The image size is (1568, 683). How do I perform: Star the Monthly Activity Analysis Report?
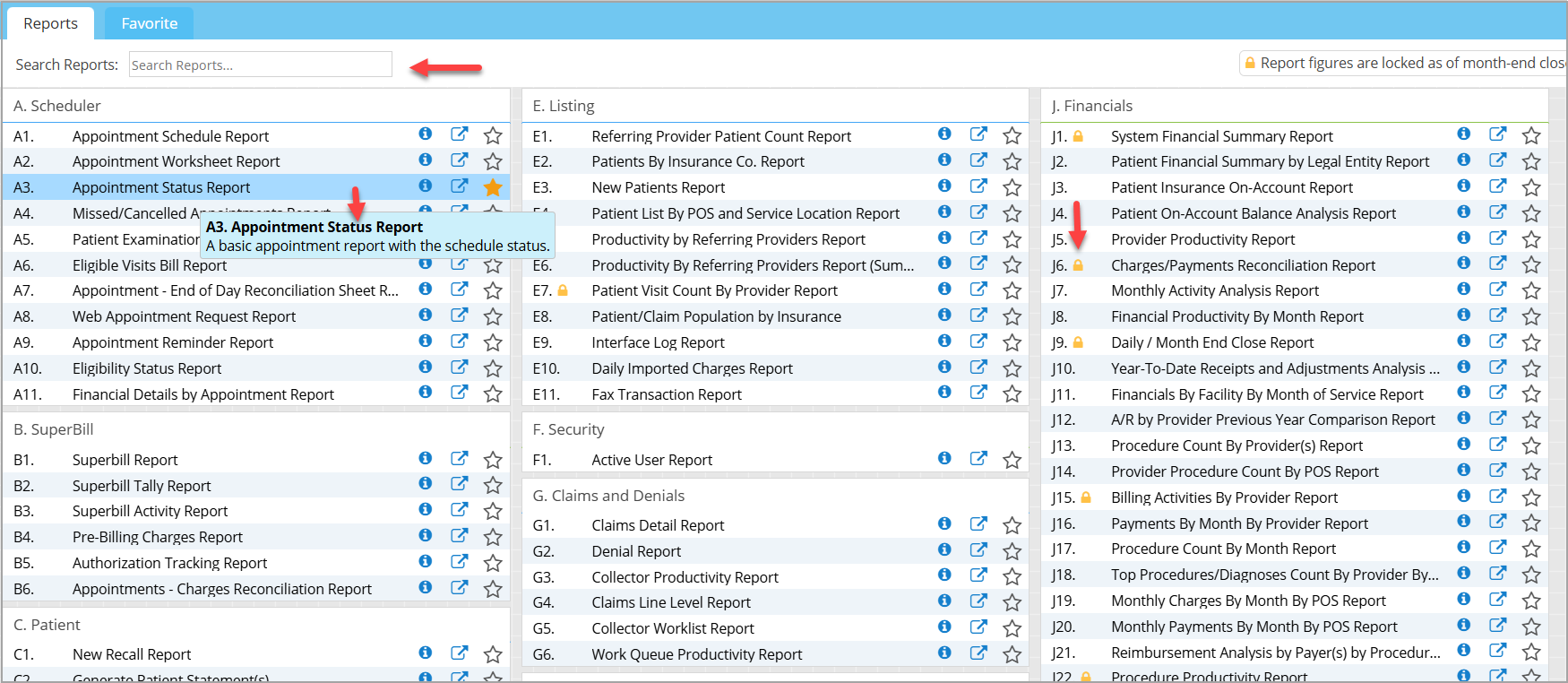coord(1531,290)
